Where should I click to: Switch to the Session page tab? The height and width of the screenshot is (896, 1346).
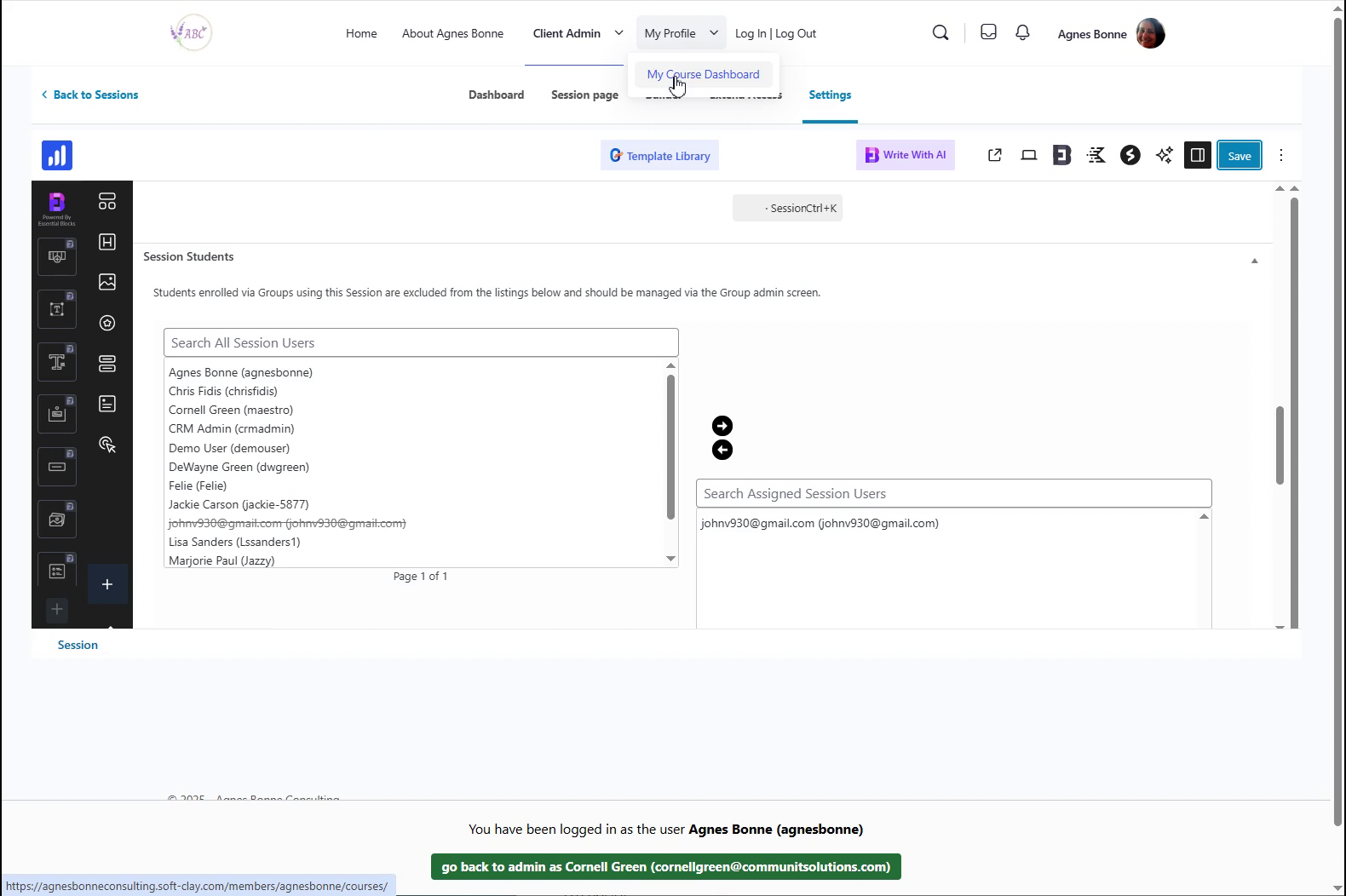(584, 95)
